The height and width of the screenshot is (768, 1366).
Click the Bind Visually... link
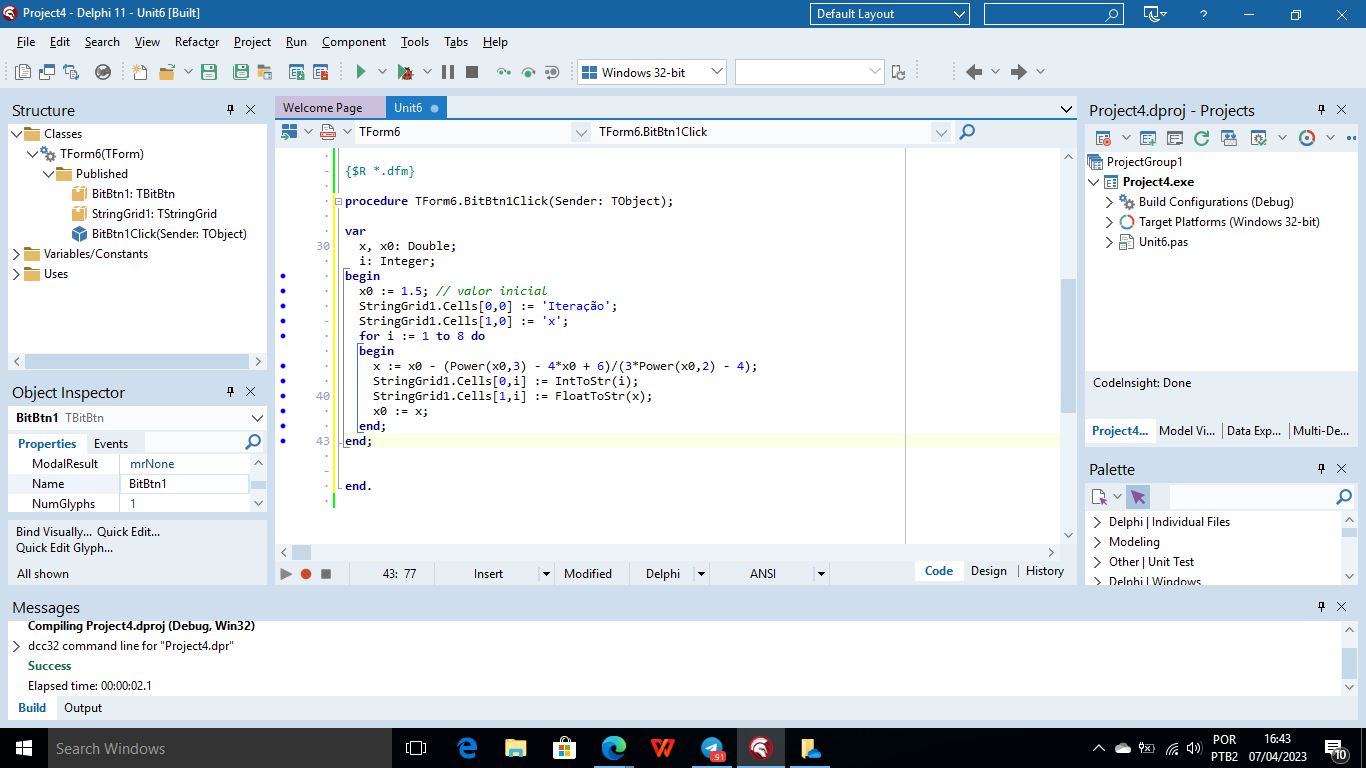click(x=54, y=532)
